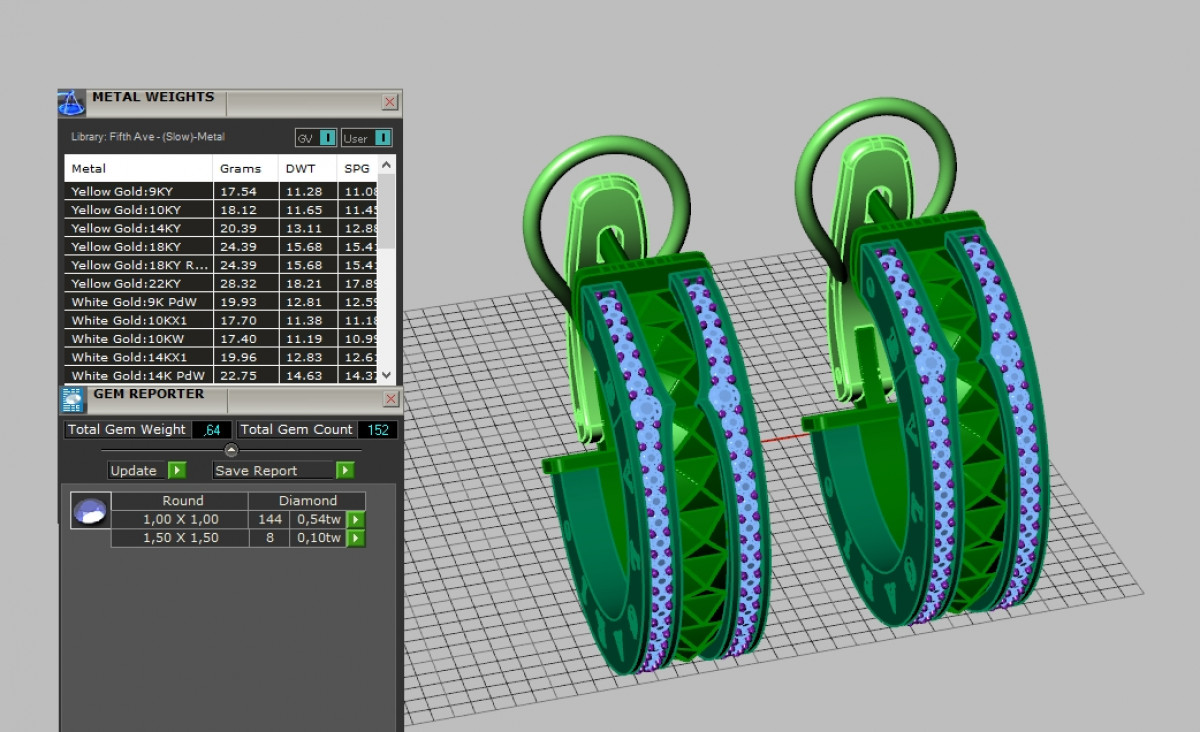Click the Total Gem Weight value field

211,430
